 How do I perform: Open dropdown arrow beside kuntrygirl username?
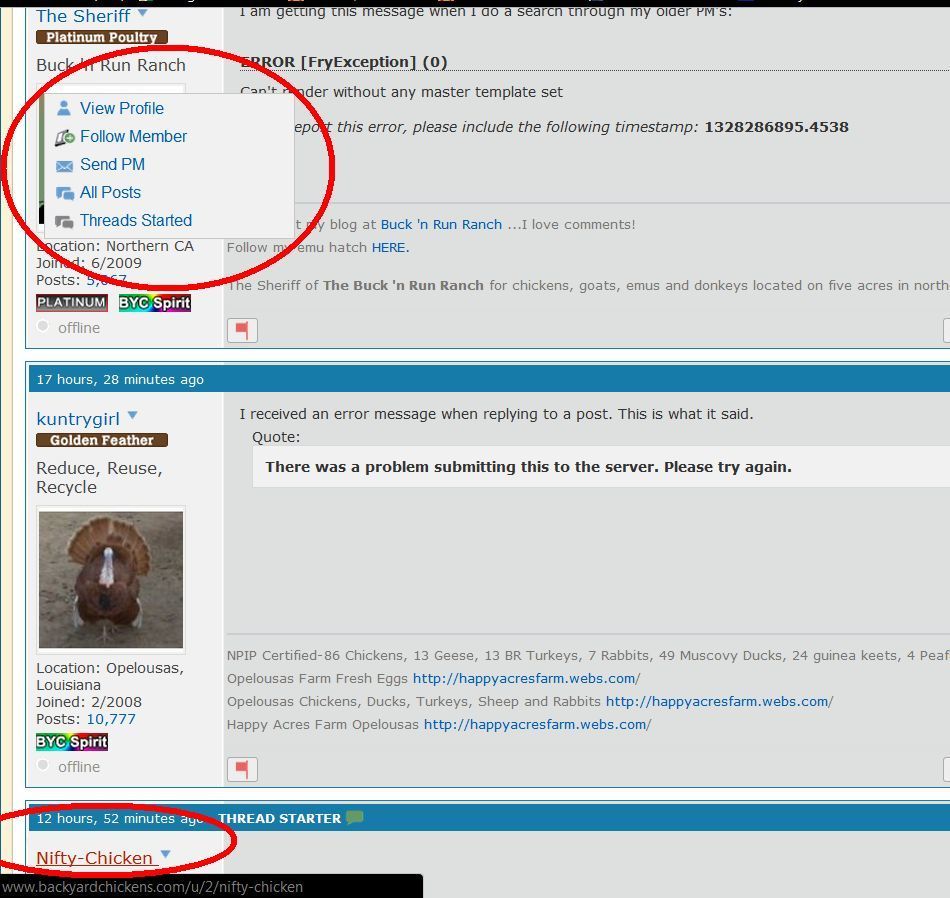click(132, 416)
